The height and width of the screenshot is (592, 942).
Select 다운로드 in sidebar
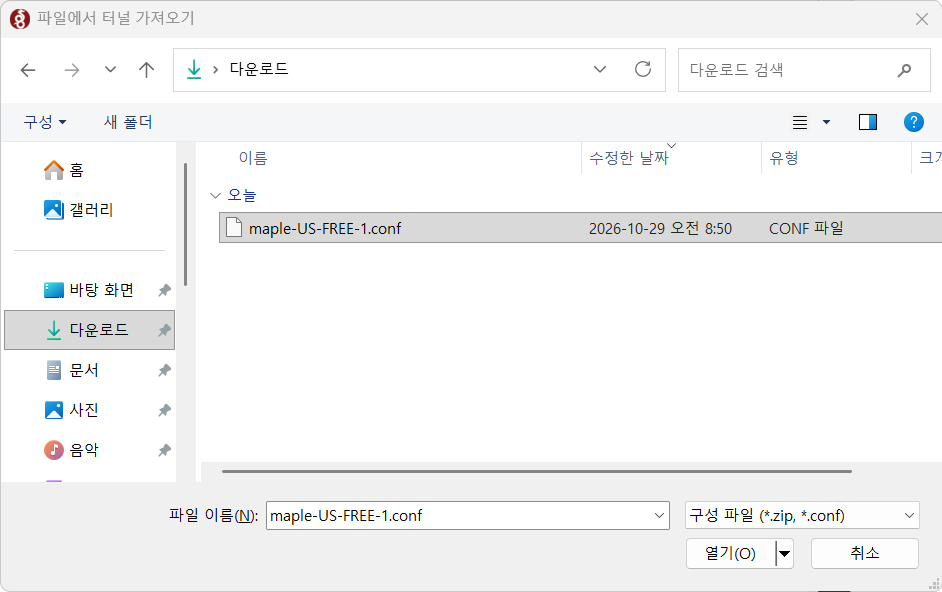[90, 330]
